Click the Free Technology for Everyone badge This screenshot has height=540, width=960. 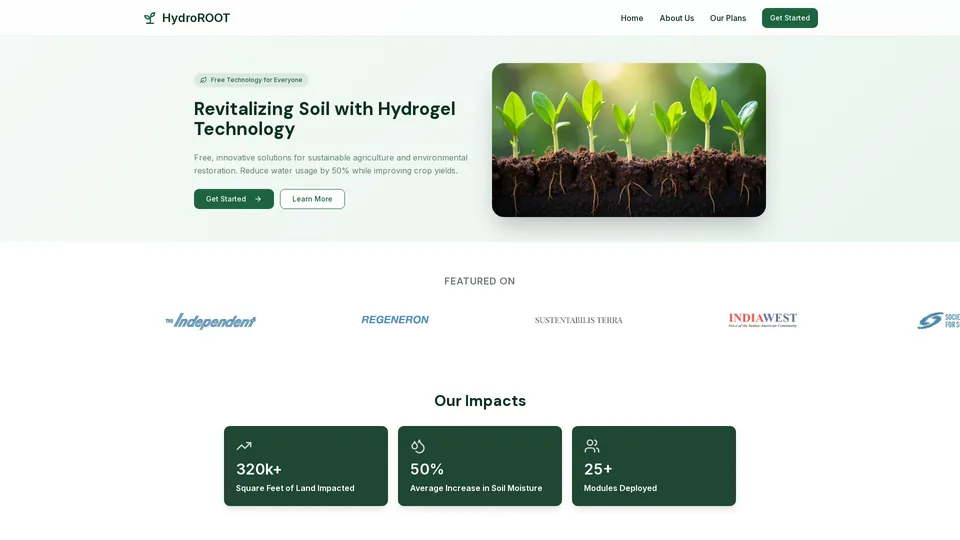coord(251,80)
